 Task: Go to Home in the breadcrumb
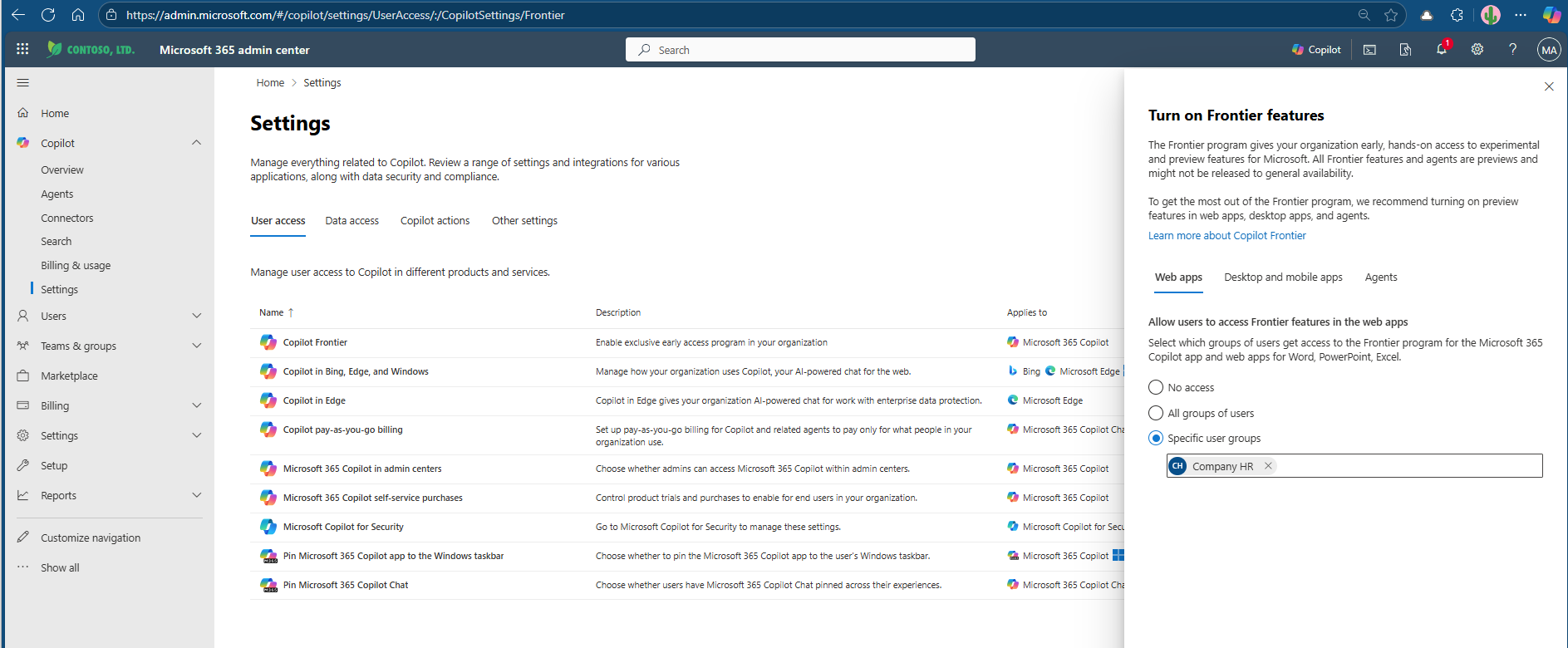click(x=270, y=83)
